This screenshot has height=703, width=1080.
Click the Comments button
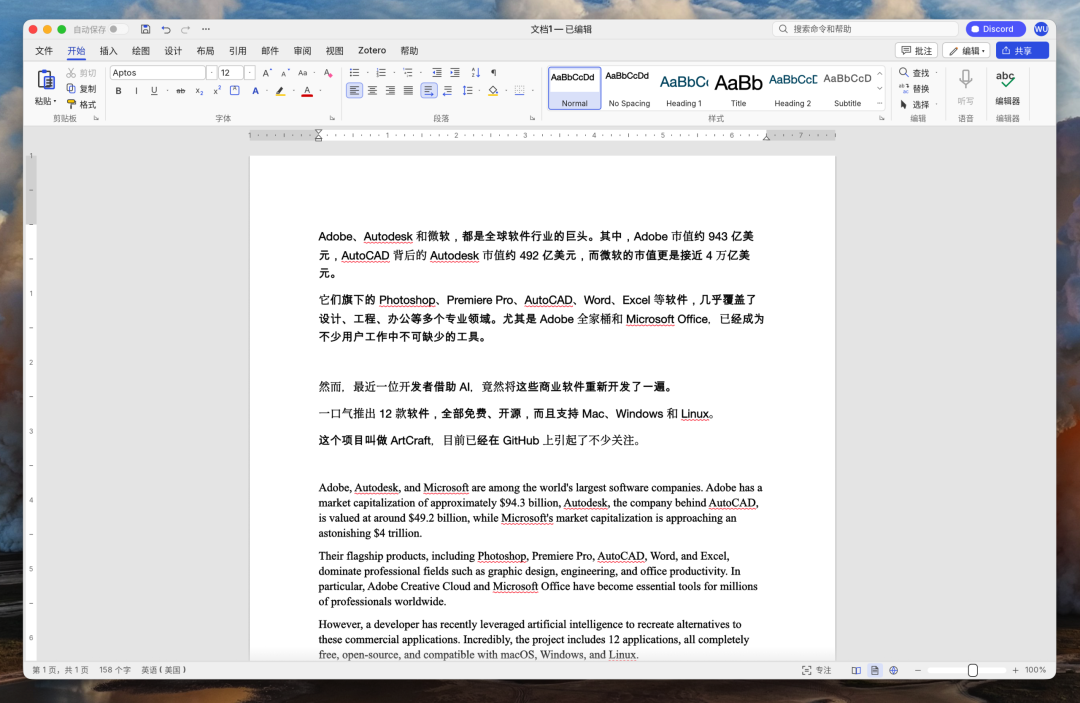click(916, 50)
